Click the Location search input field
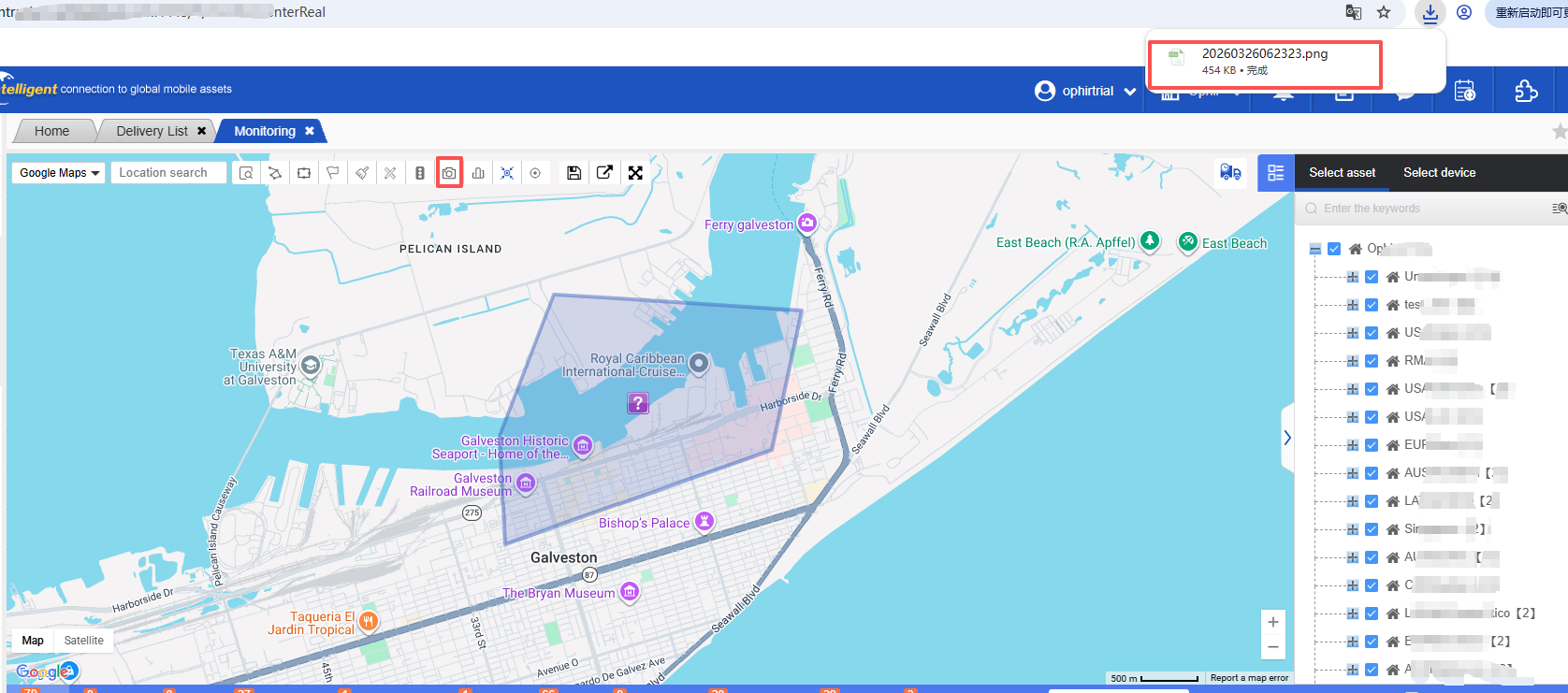1568x693 pixels. tap(168, 173)
